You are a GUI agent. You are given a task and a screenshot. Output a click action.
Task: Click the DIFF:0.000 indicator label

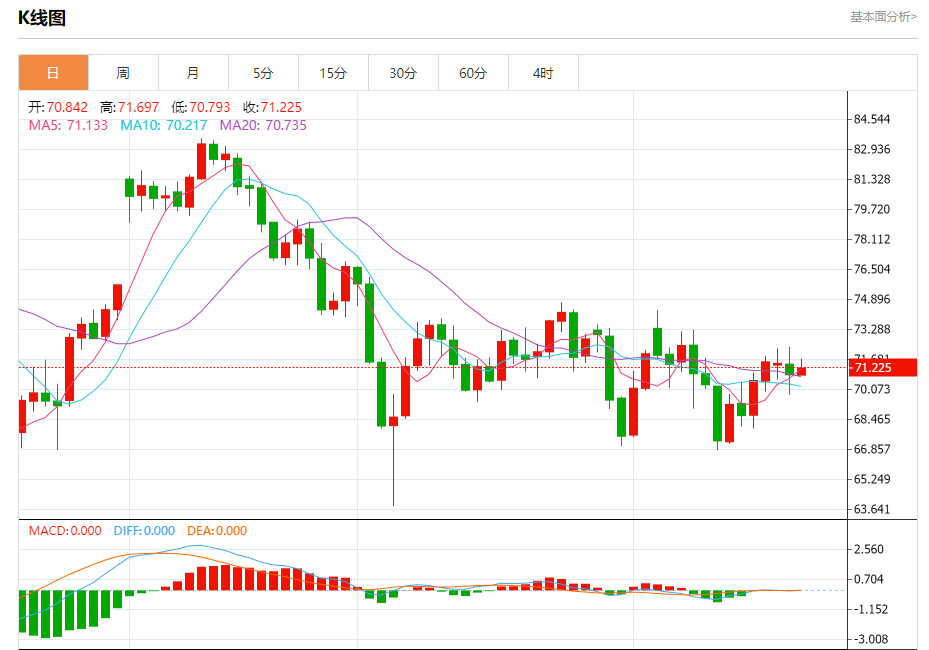click(x=144, y=531)
